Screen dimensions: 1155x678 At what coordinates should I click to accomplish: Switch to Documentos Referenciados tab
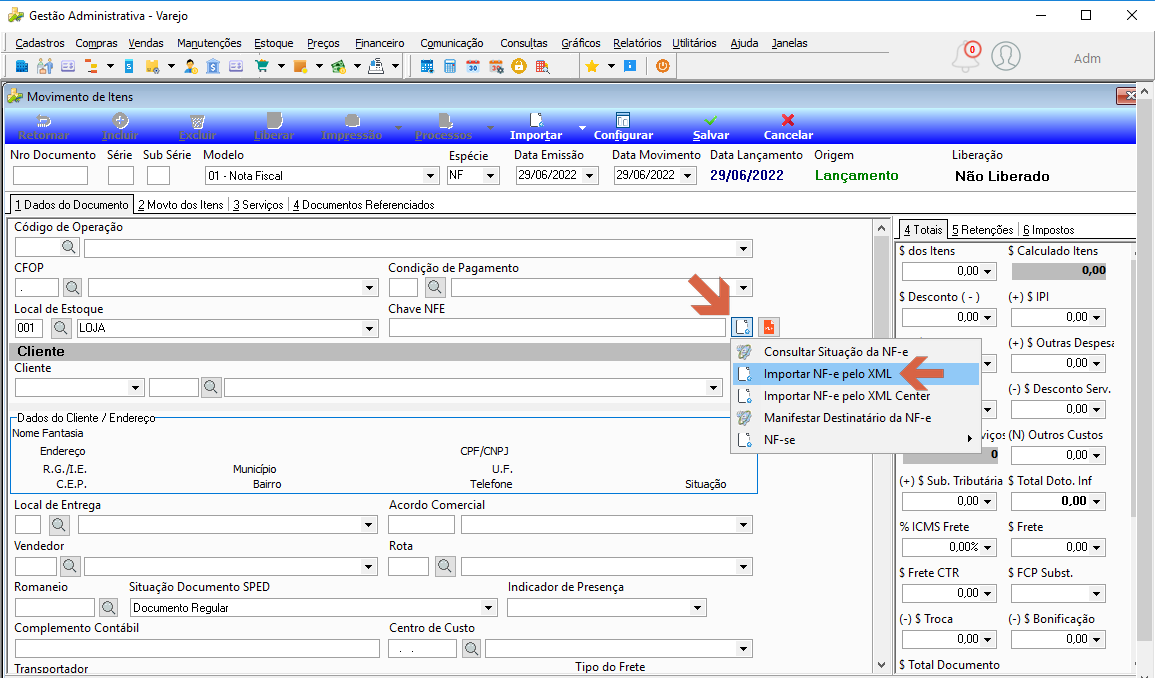coord(364,205)
